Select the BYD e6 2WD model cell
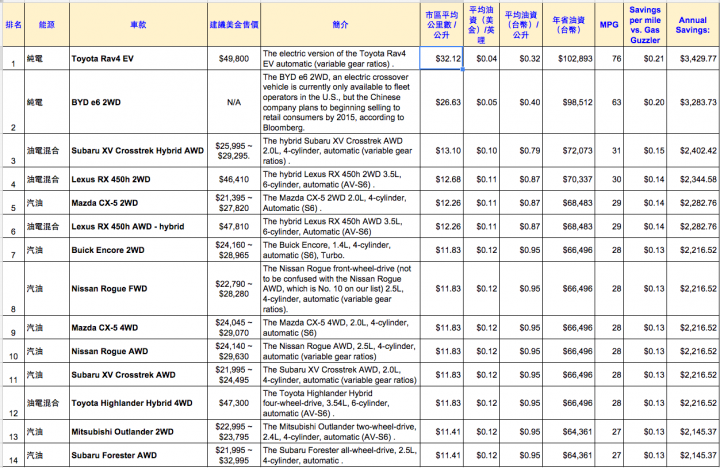The image size is (720, 468). [x=138, y=102]
